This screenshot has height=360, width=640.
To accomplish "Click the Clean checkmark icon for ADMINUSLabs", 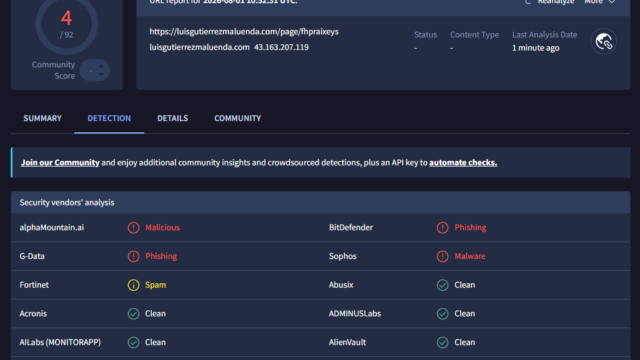I will pos(442,313).
